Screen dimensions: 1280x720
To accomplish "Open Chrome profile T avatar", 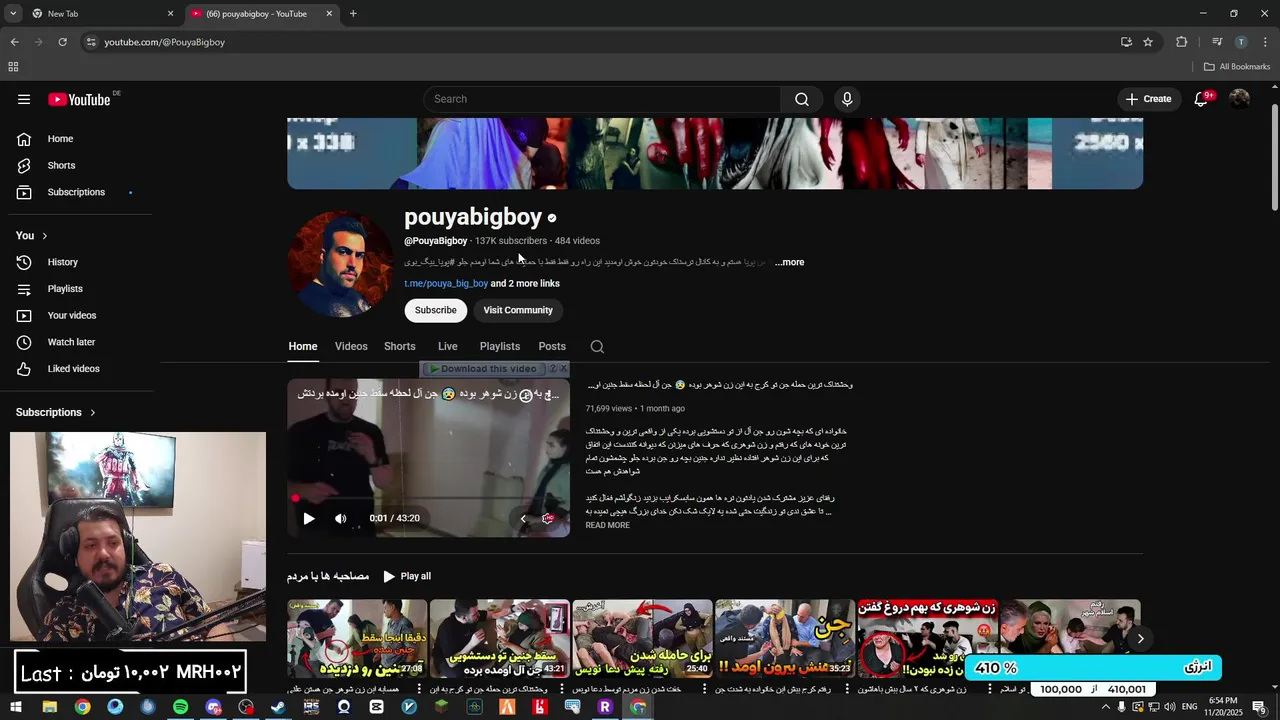I will (1241, 42).
